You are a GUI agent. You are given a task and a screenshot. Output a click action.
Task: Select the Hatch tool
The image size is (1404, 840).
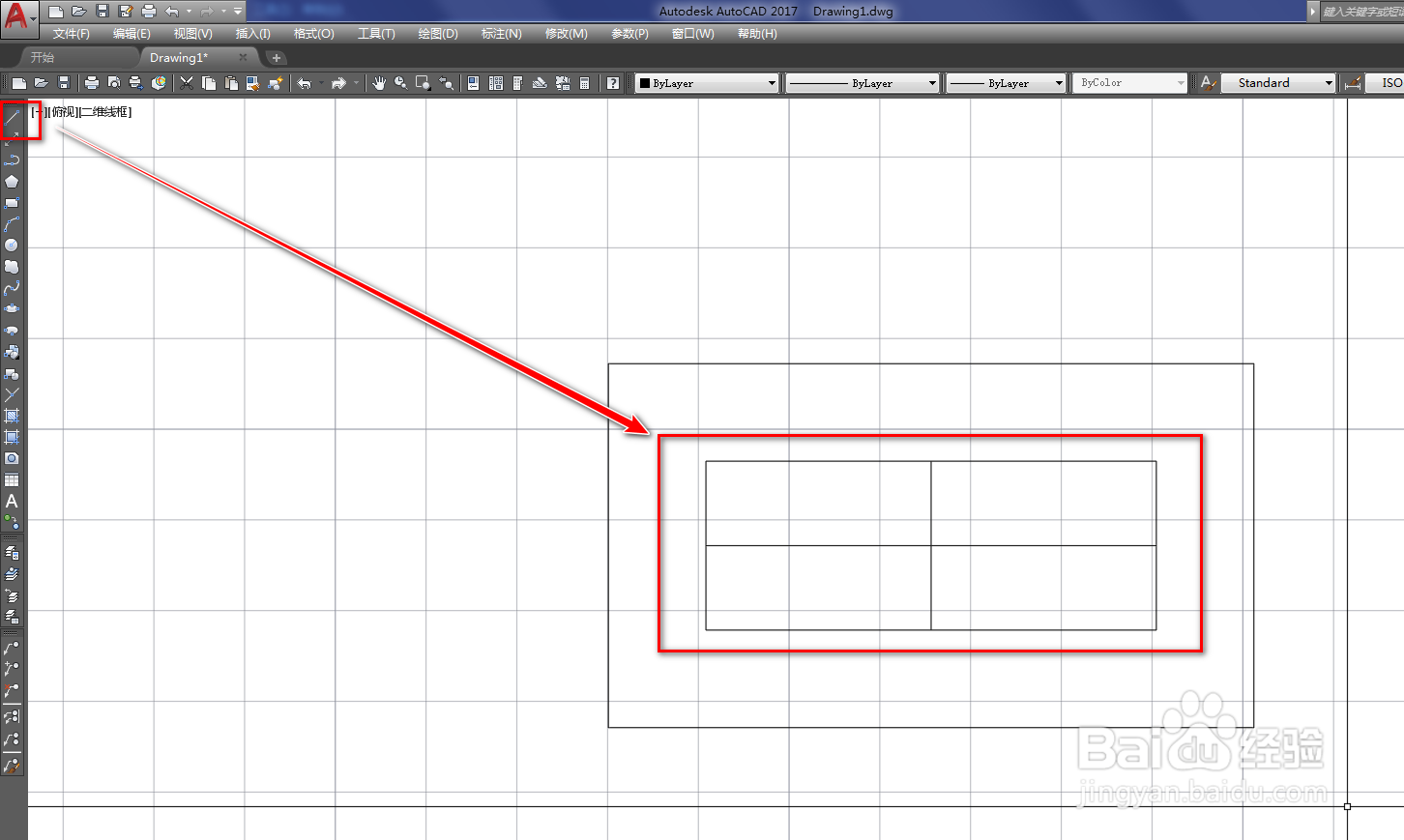tap(12, 416)
